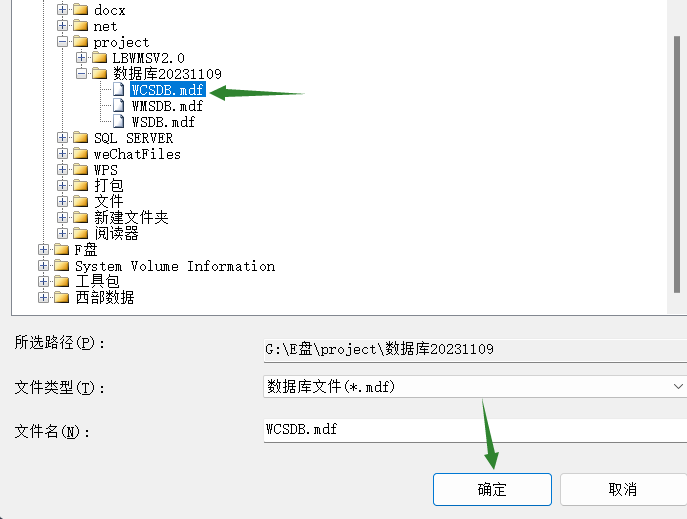687x519 pixels.
Task: Confirm with the 确定 button
Action: point(492,489)
